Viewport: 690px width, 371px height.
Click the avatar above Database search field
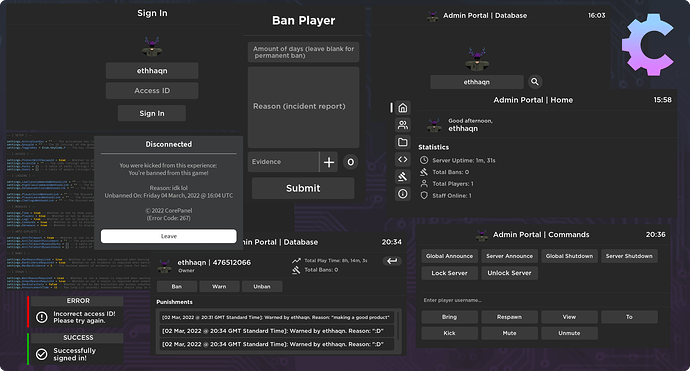pyautogui.click(x=477, y=59)
